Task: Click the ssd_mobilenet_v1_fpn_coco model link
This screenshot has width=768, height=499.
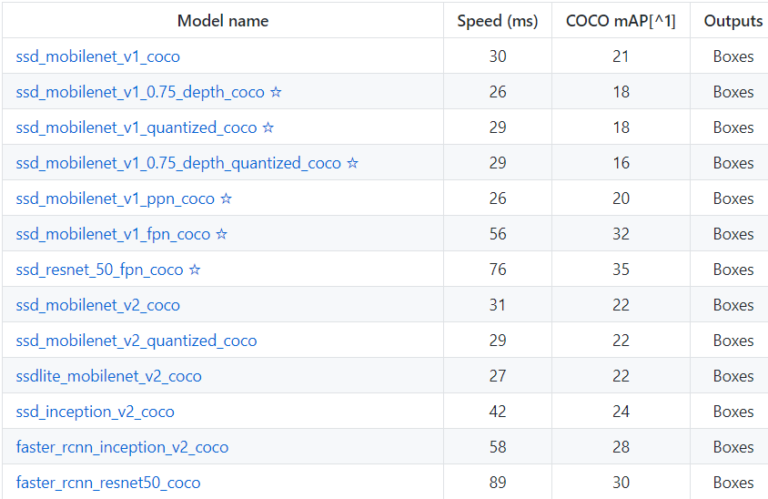Action: [x=113, y=234]
